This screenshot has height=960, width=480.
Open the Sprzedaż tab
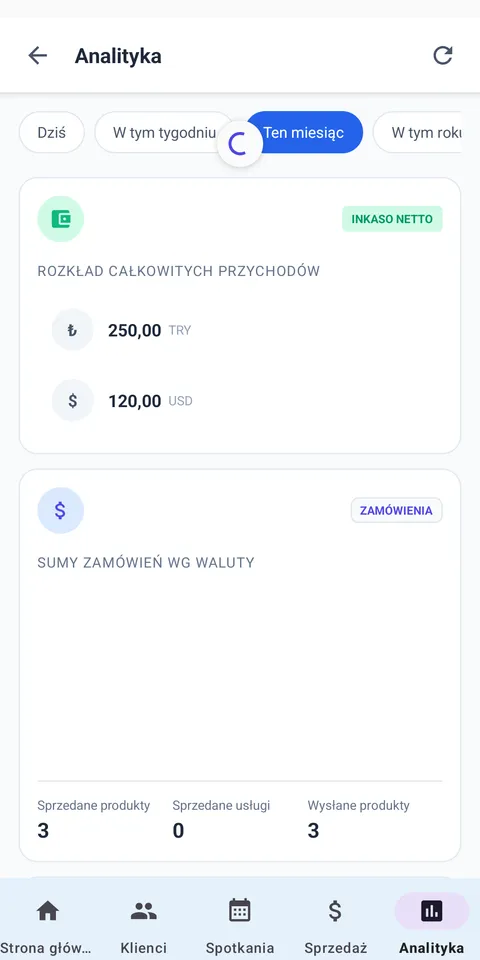[335, 924]
